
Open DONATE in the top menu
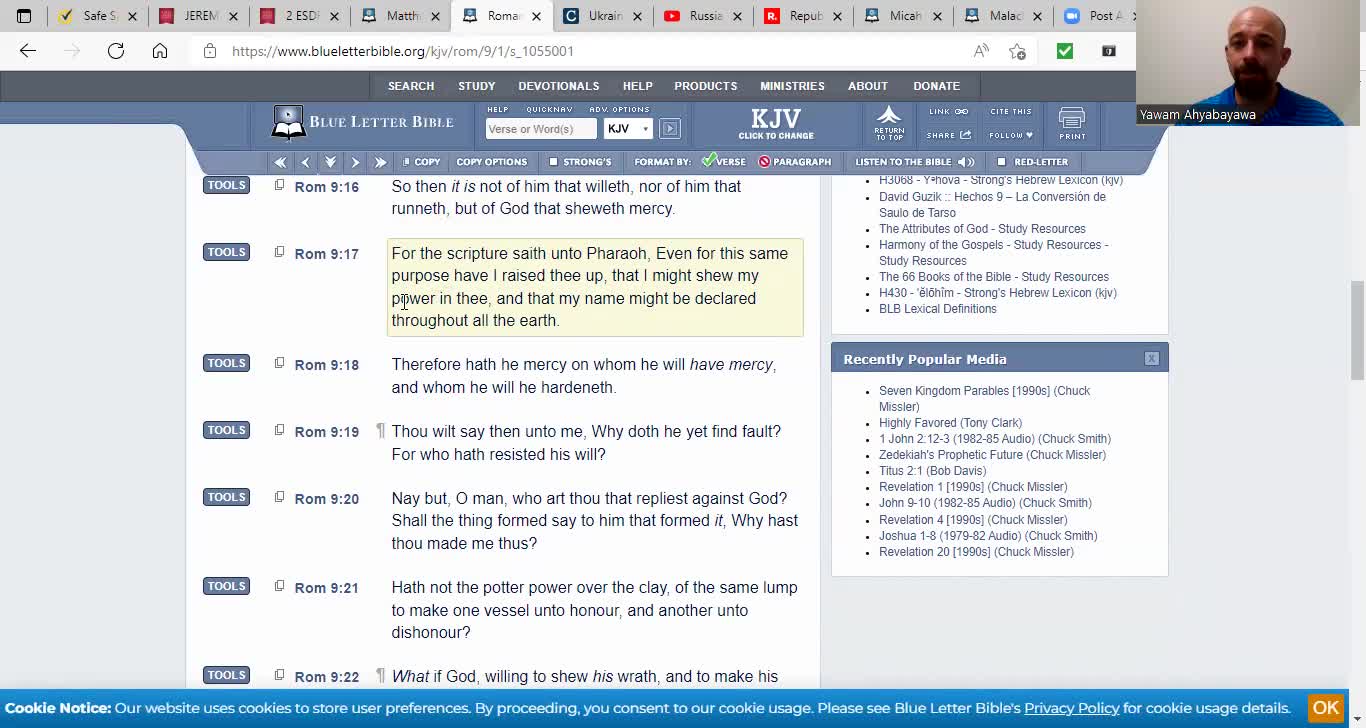[936, 86]
